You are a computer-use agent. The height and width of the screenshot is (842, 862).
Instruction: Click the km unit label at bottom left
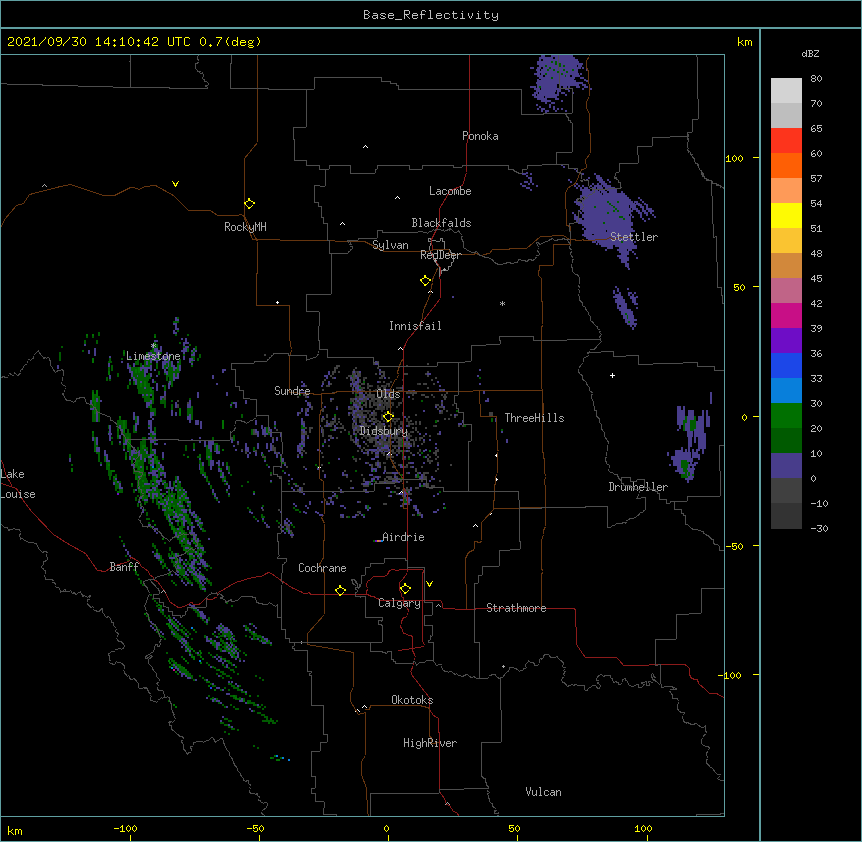(x=14, y=830)
